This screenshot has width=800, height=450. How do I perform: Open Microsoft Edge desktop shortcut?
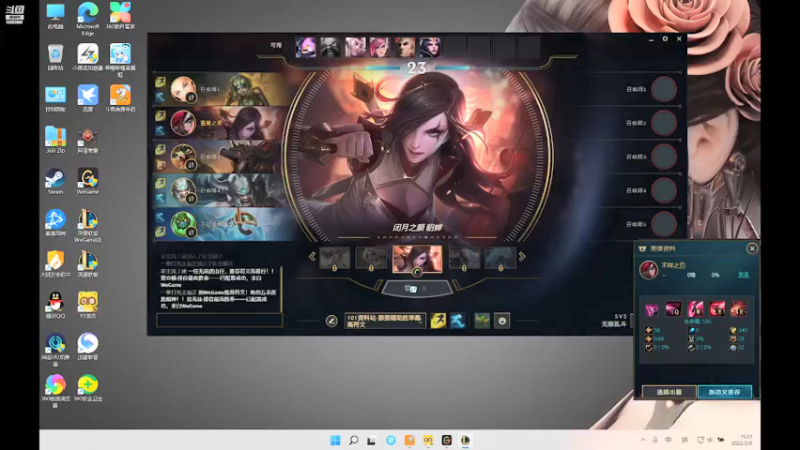click(88, 18)
